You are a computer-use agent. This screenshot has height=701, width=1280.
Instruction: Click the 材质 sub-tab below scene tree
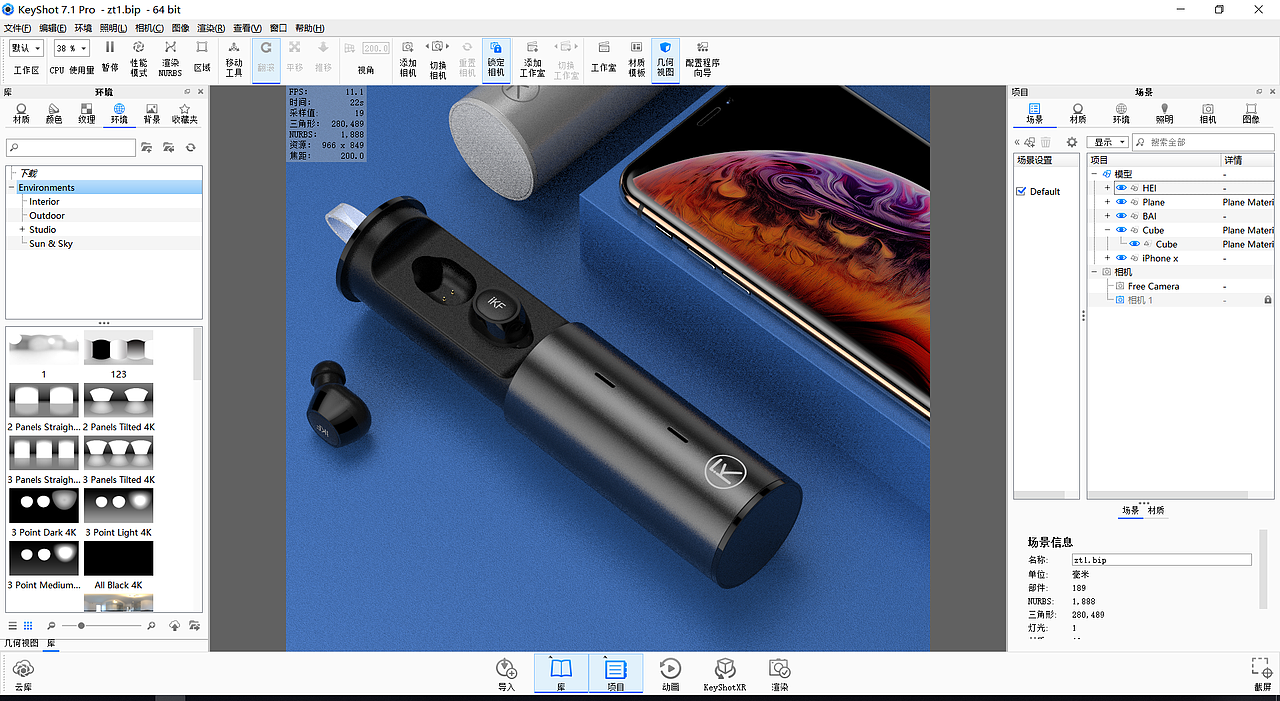1156,510
